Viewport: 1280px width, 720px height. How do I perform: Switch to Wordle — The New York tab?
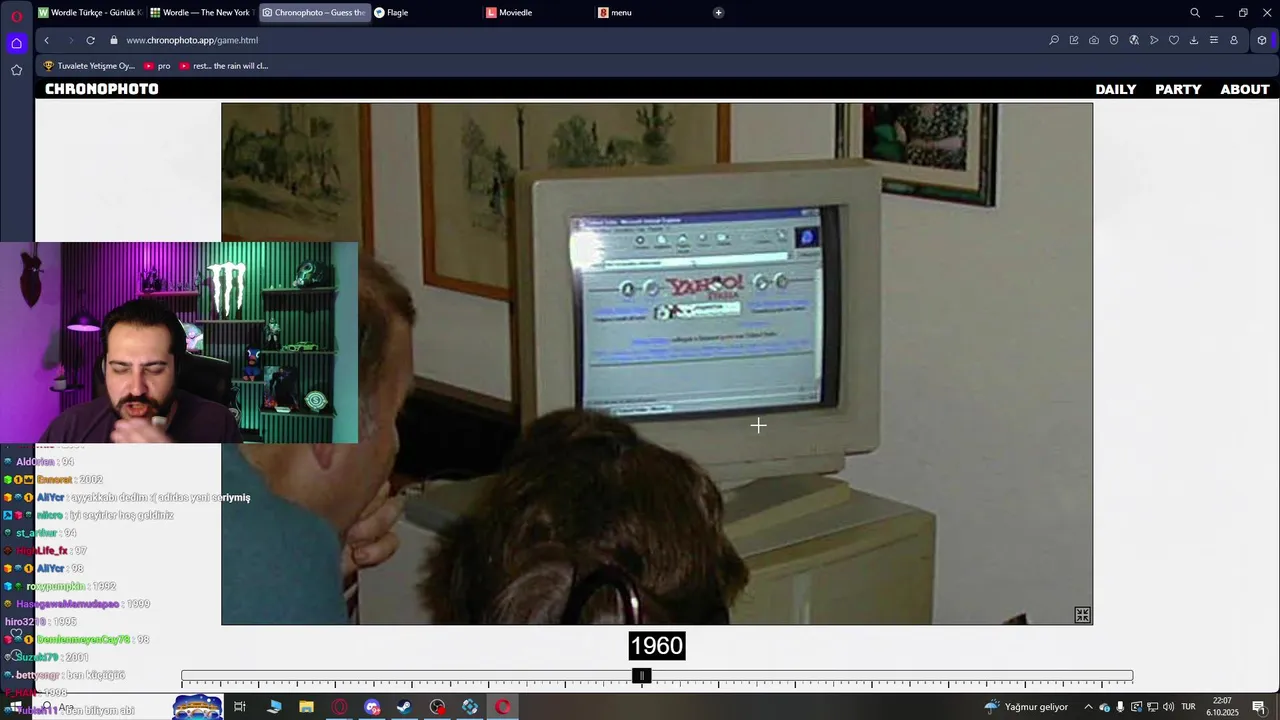[202, 13]
